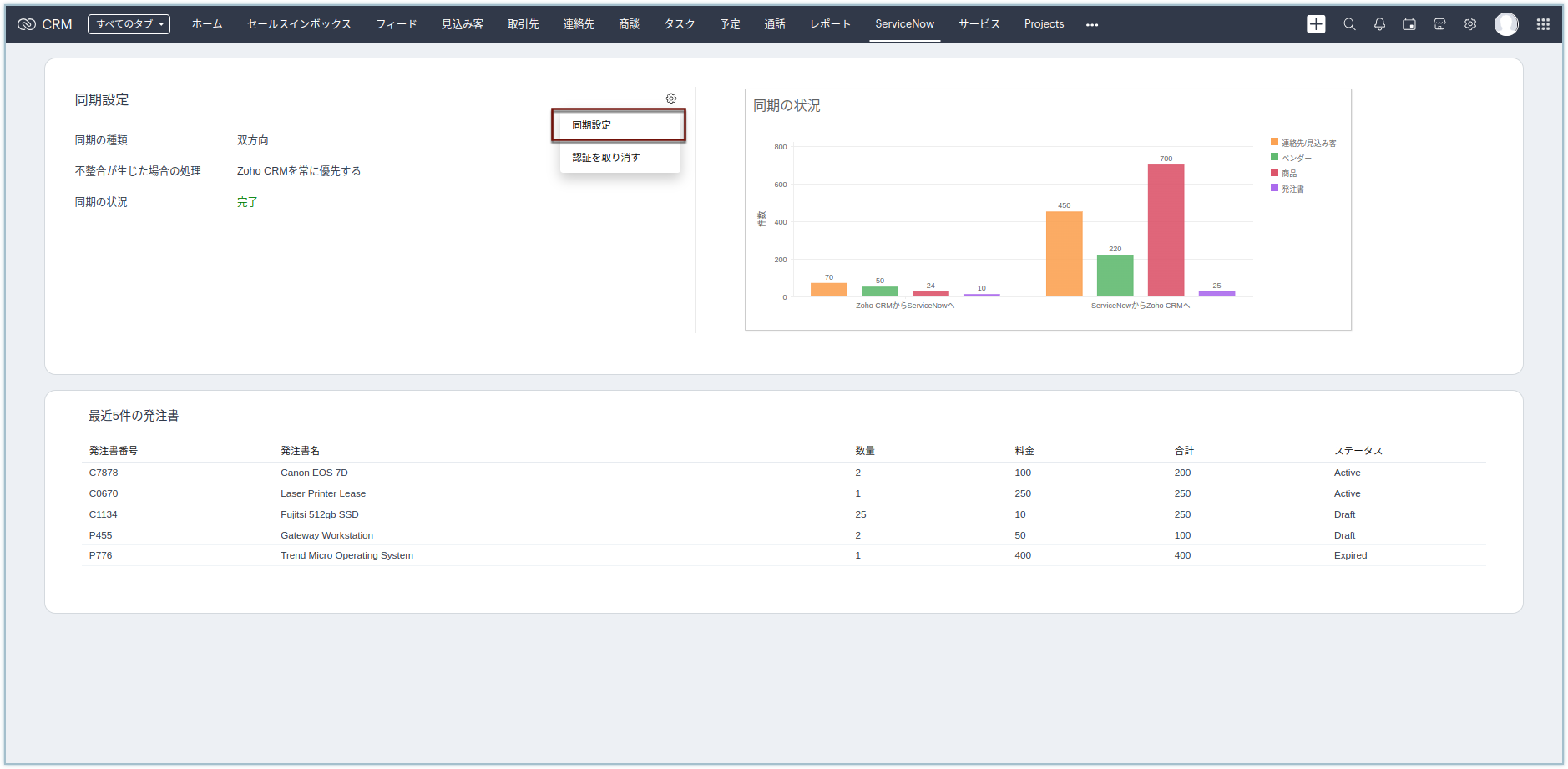Toggle the 連絡先/見込み客 legend entry
The width and height of the screenshot is (1568, 769).
click(x=1303, y=143)
